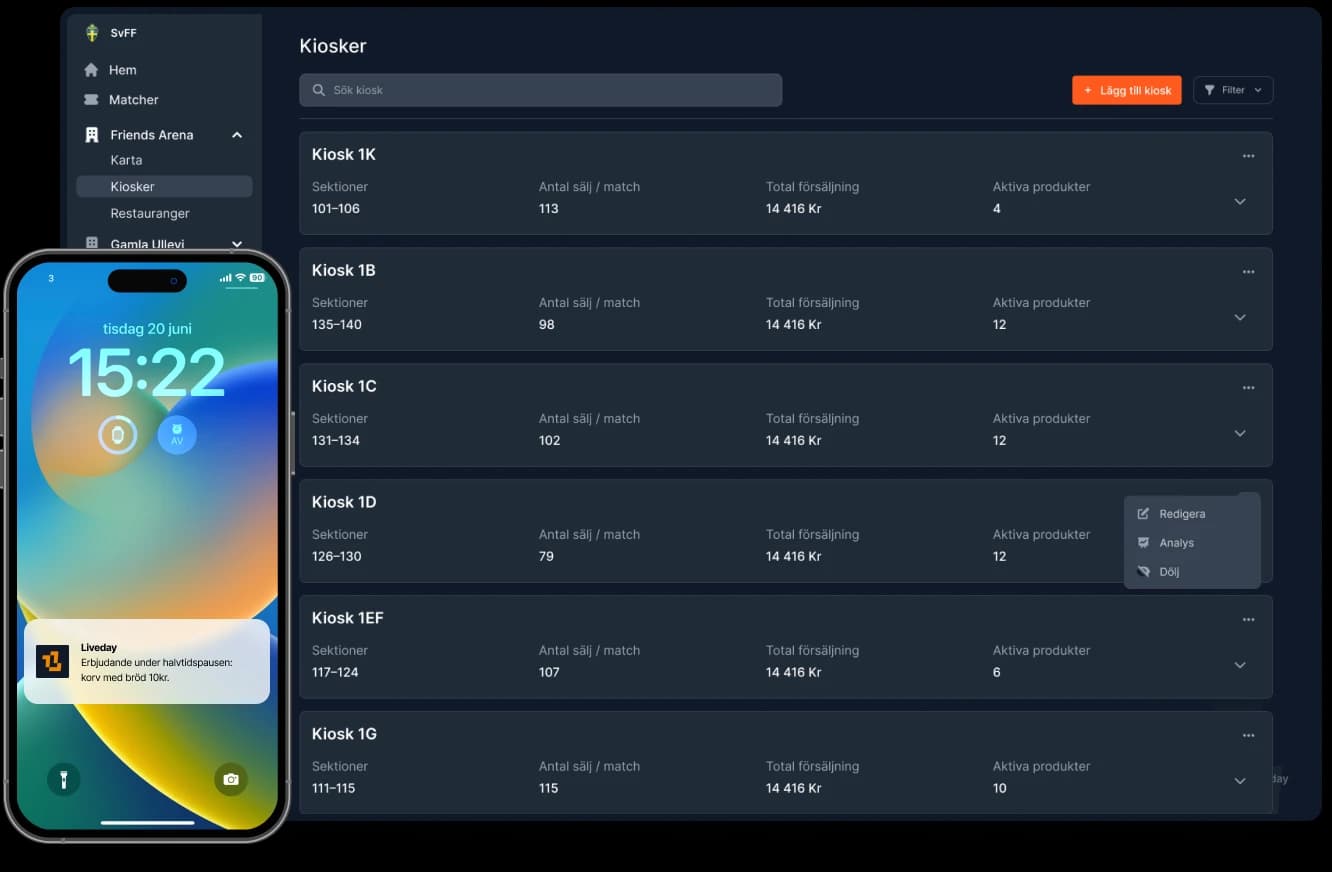Open the three-dots menu for Kiosk 1B

1248,272
